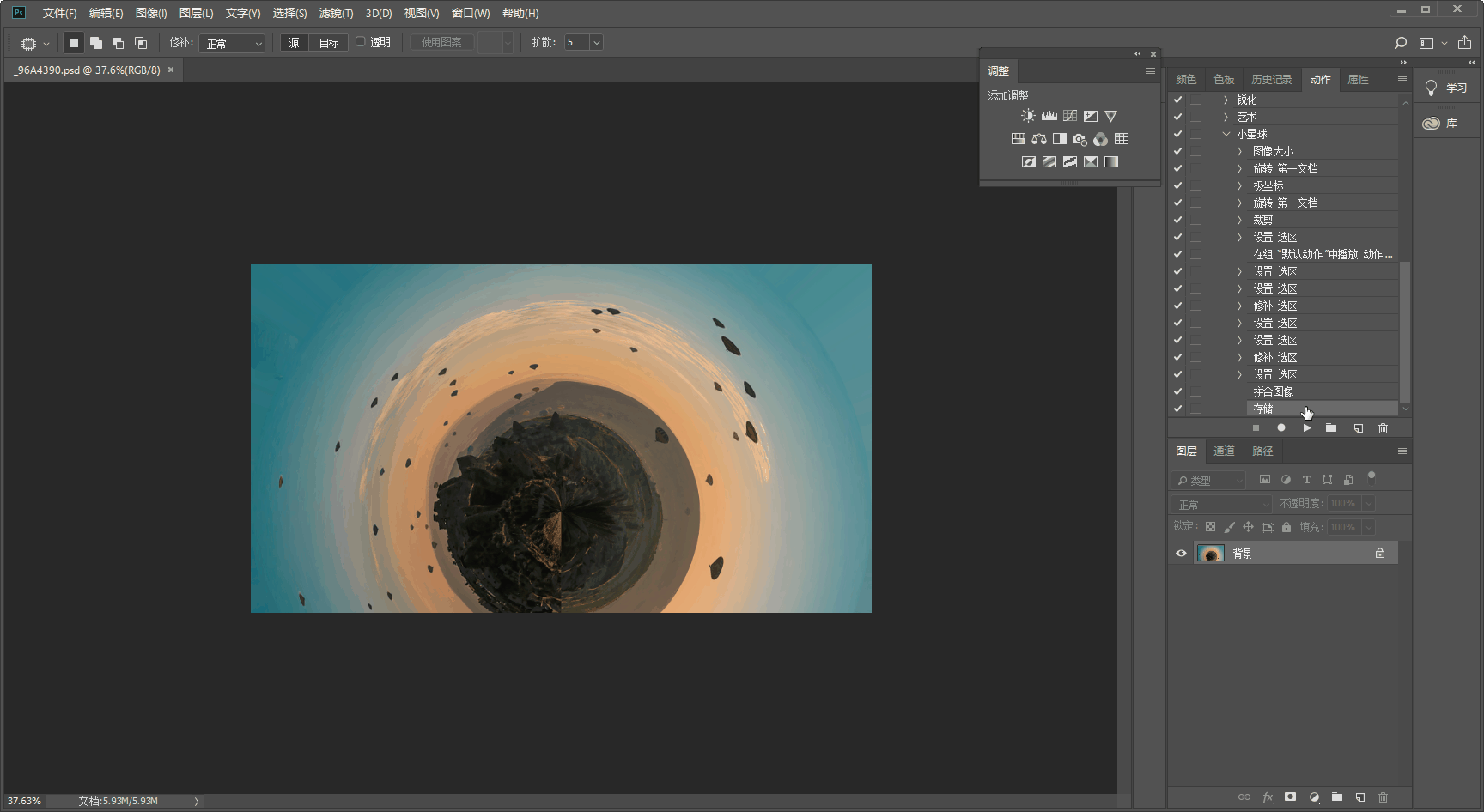
Task: Select Add to Selection mode icon
Action: (96, 43)
